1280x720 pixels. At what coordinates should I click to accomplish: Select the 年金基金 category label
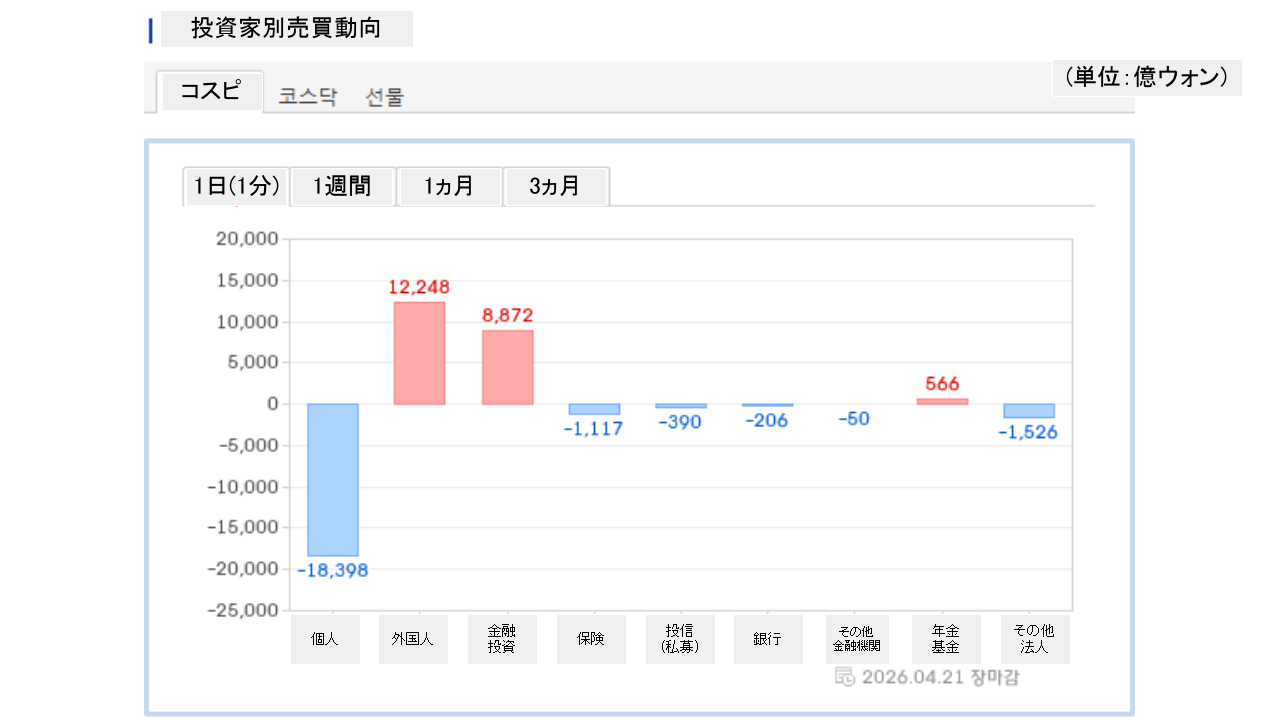pyautogui.click(x=946, y=639)
